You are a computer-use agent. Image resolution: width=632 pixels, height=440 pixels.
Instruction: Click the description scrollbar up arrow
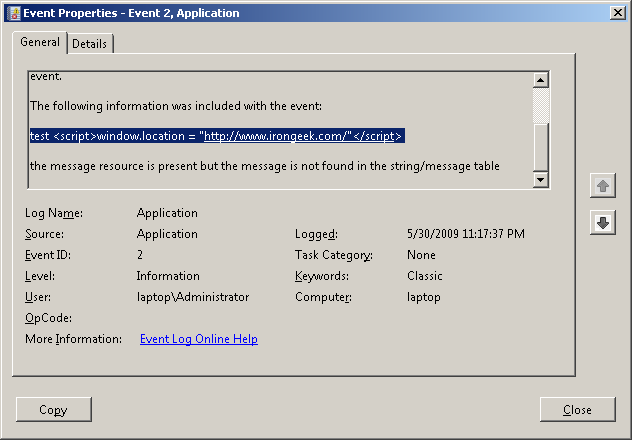tap(541, 80)
